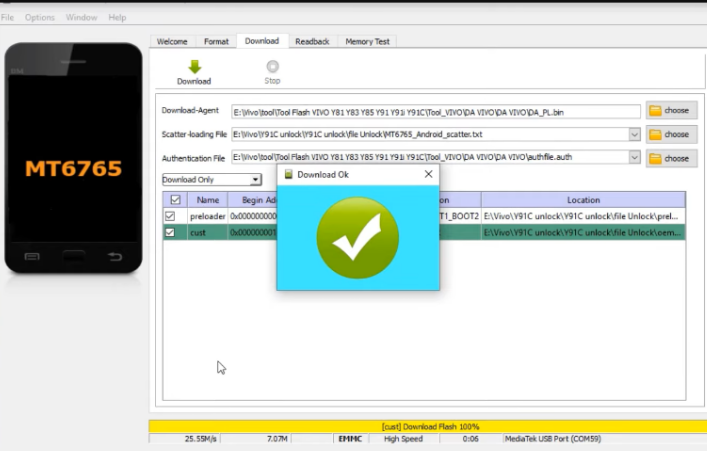Select the preloader name cell
The width and height of the screenshot is (707, 451).
[207, 216]
